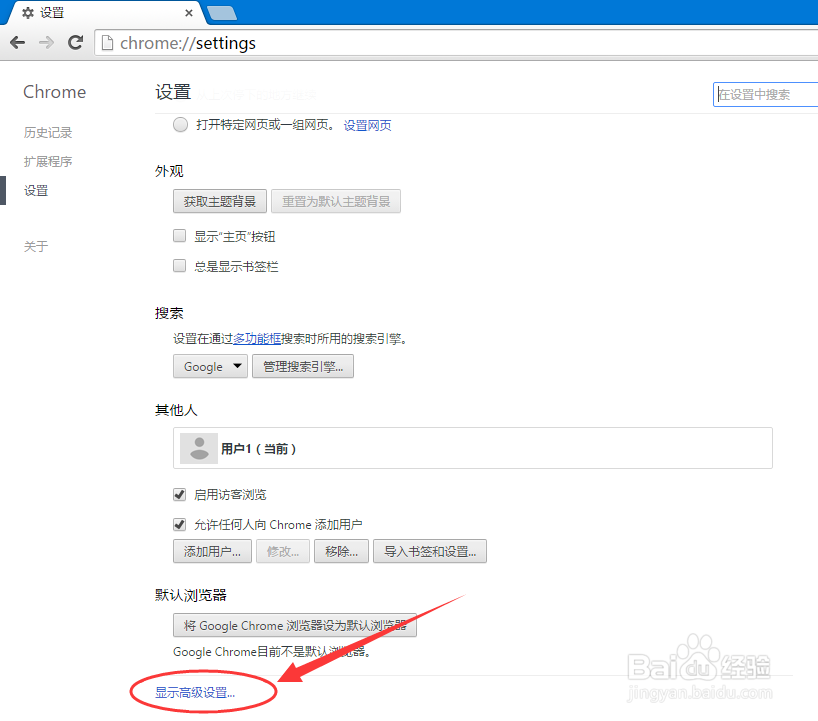Image resolution: width=818 pixels, height=721 pixels.
Task: Go back using the back arrow
Action: click(18, 42)
